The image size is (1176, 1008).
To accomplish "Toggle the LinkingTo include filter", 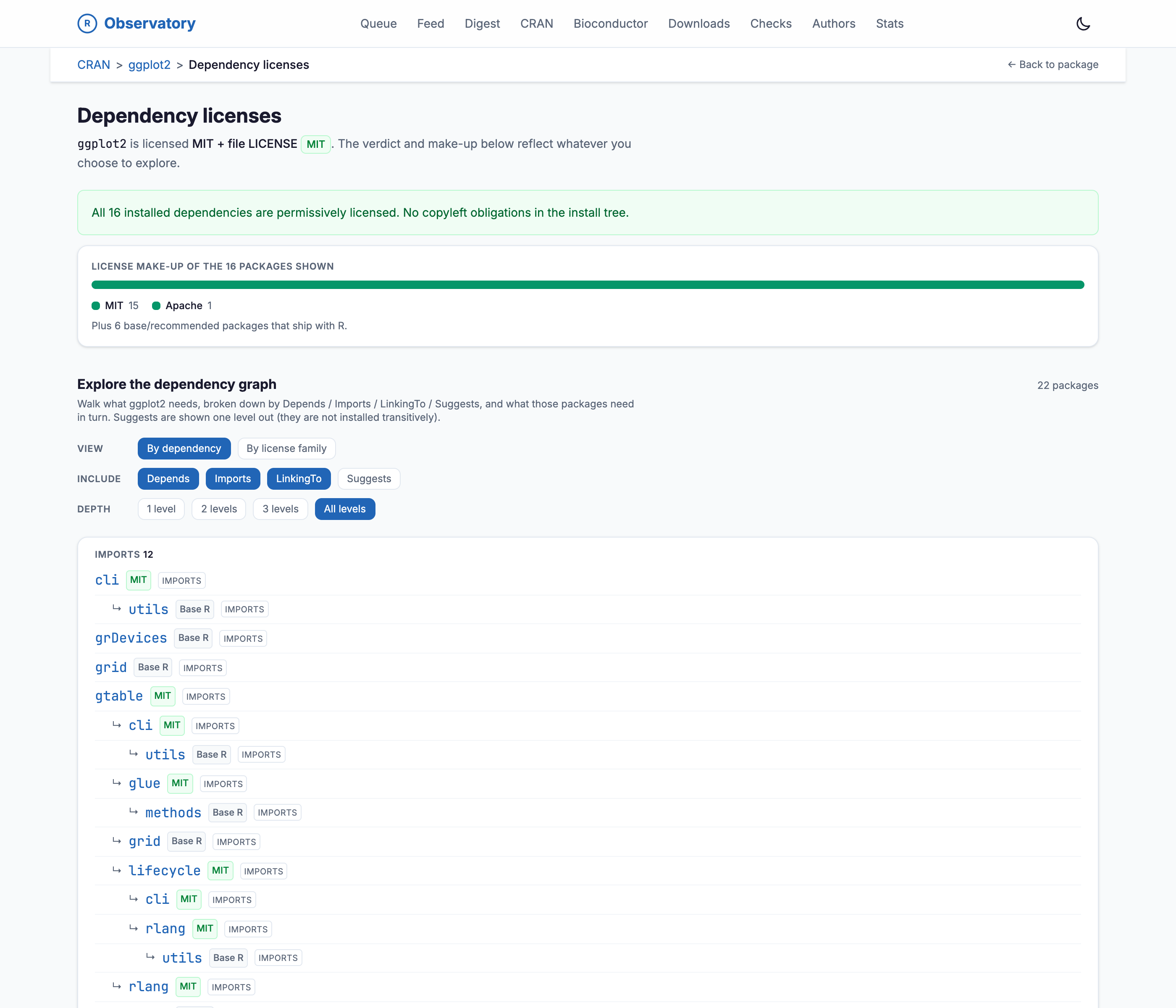I will (x=299, y=478).
